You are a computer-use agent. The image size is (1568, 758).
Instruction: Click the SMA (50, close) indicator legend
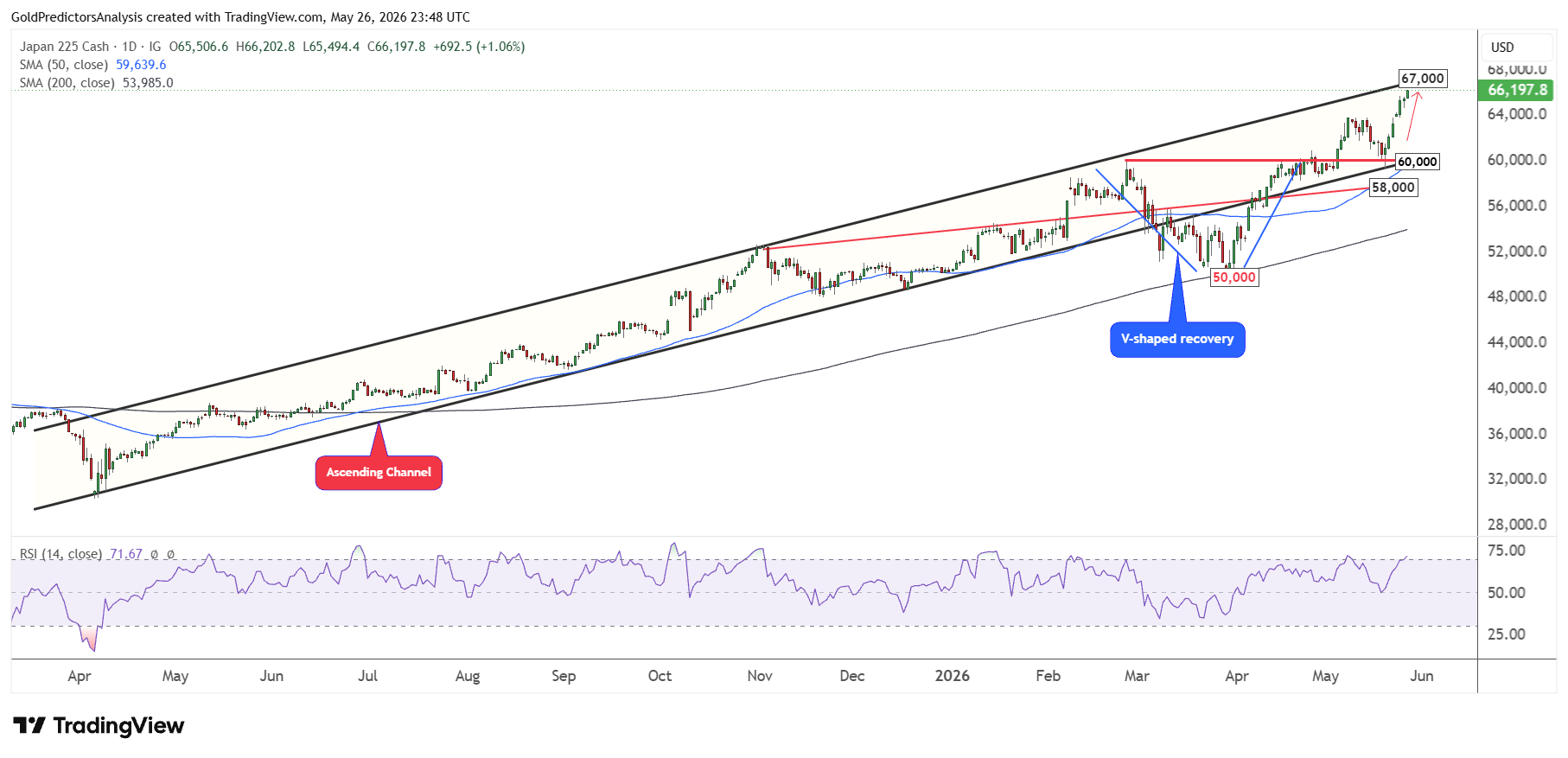point(93,65)
